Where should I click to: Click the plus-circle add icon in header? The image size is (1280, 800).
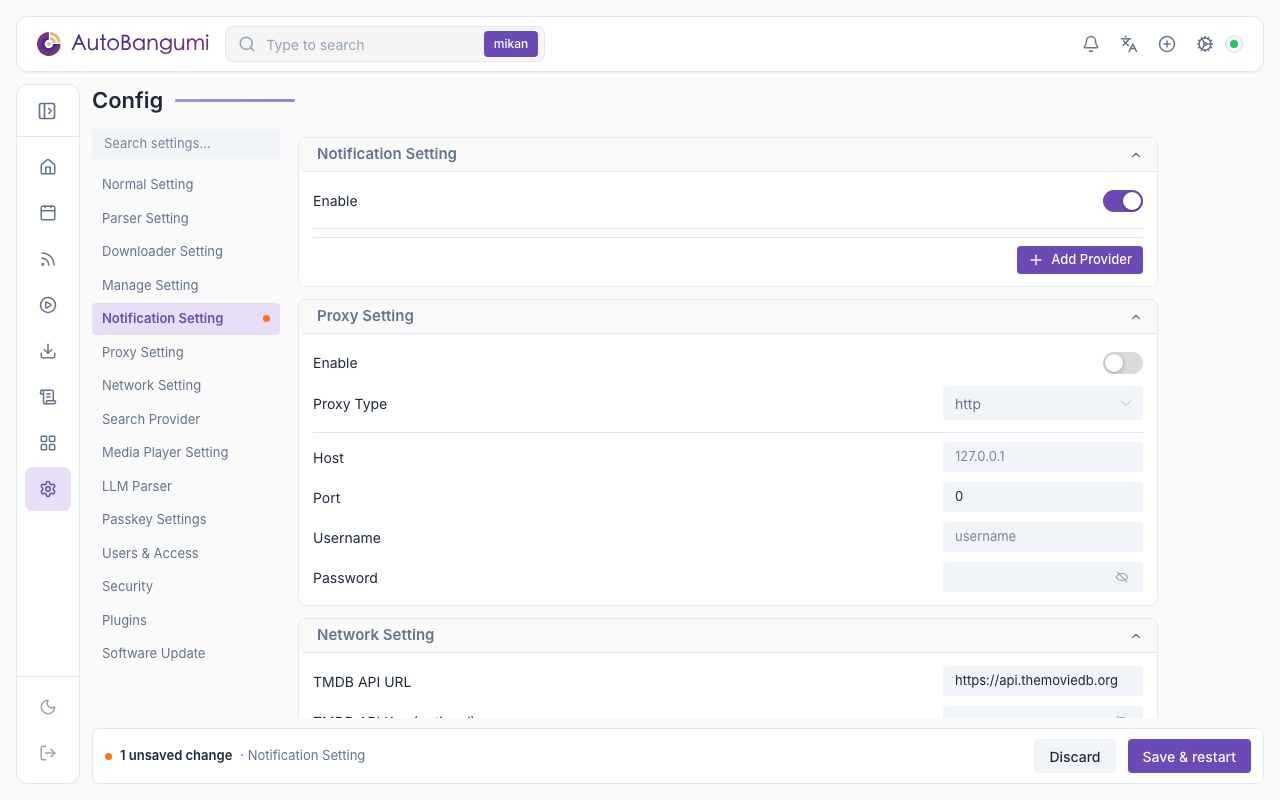point(1167,44)
